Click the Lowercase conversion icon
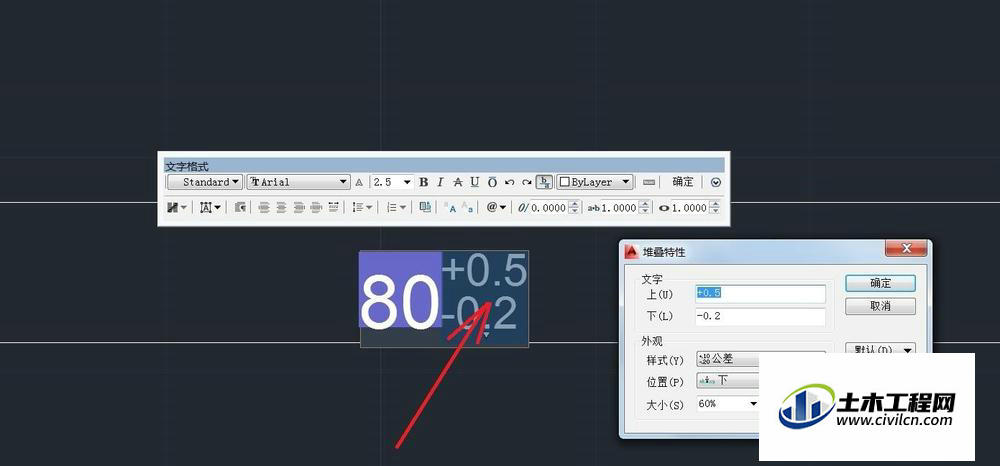Screen dimensions: 1000x466 click(x=467, y=208)
